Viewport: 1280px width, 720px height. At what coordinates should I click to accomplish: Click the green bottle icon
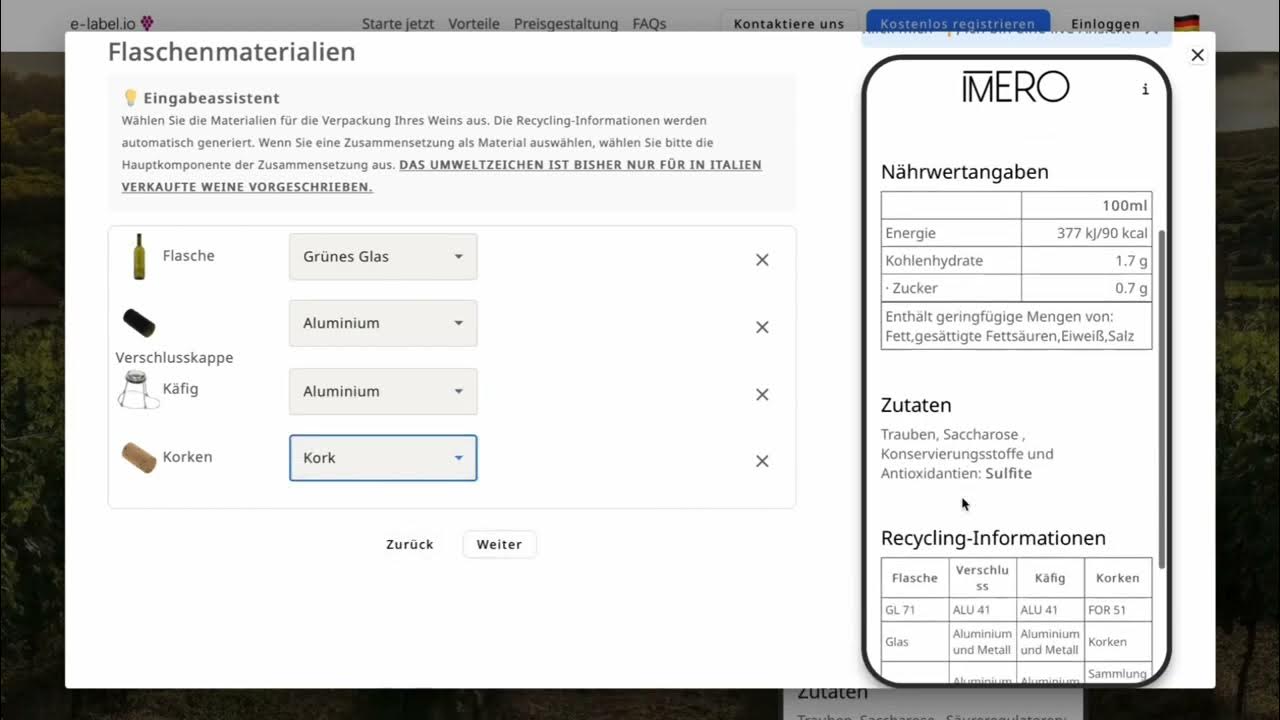(139, 256)
